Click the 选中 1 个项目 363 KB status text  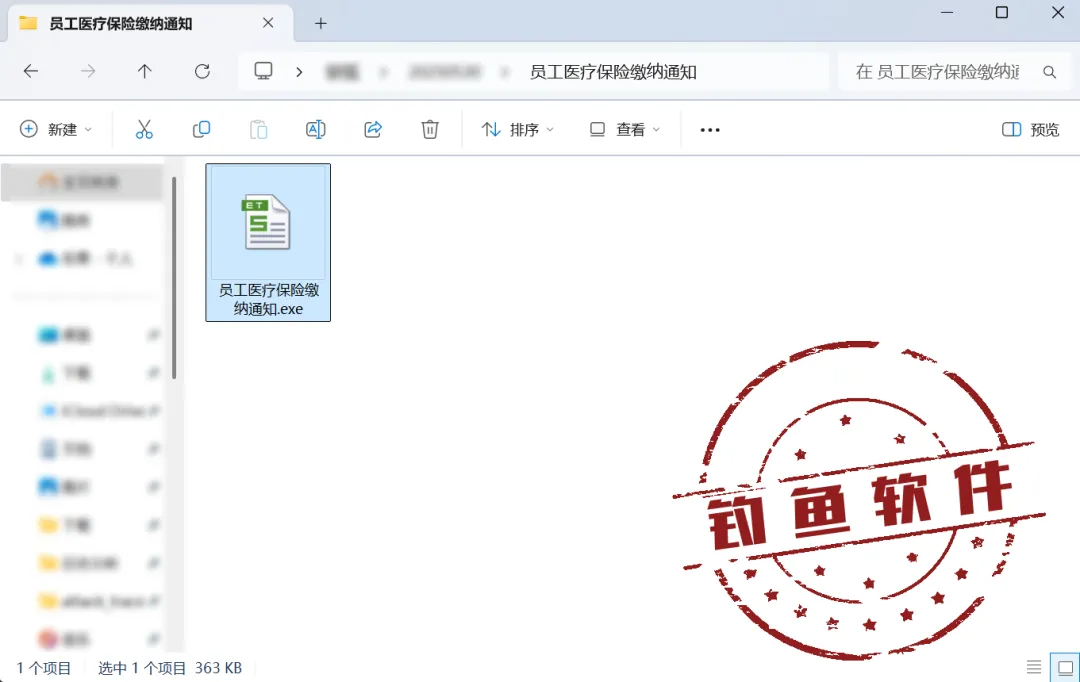click(x=170, y=668)
